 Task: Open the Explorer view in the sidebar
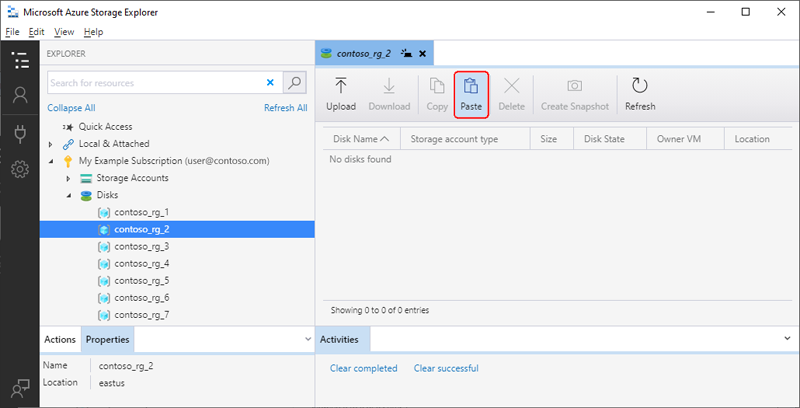coord(20,60)
